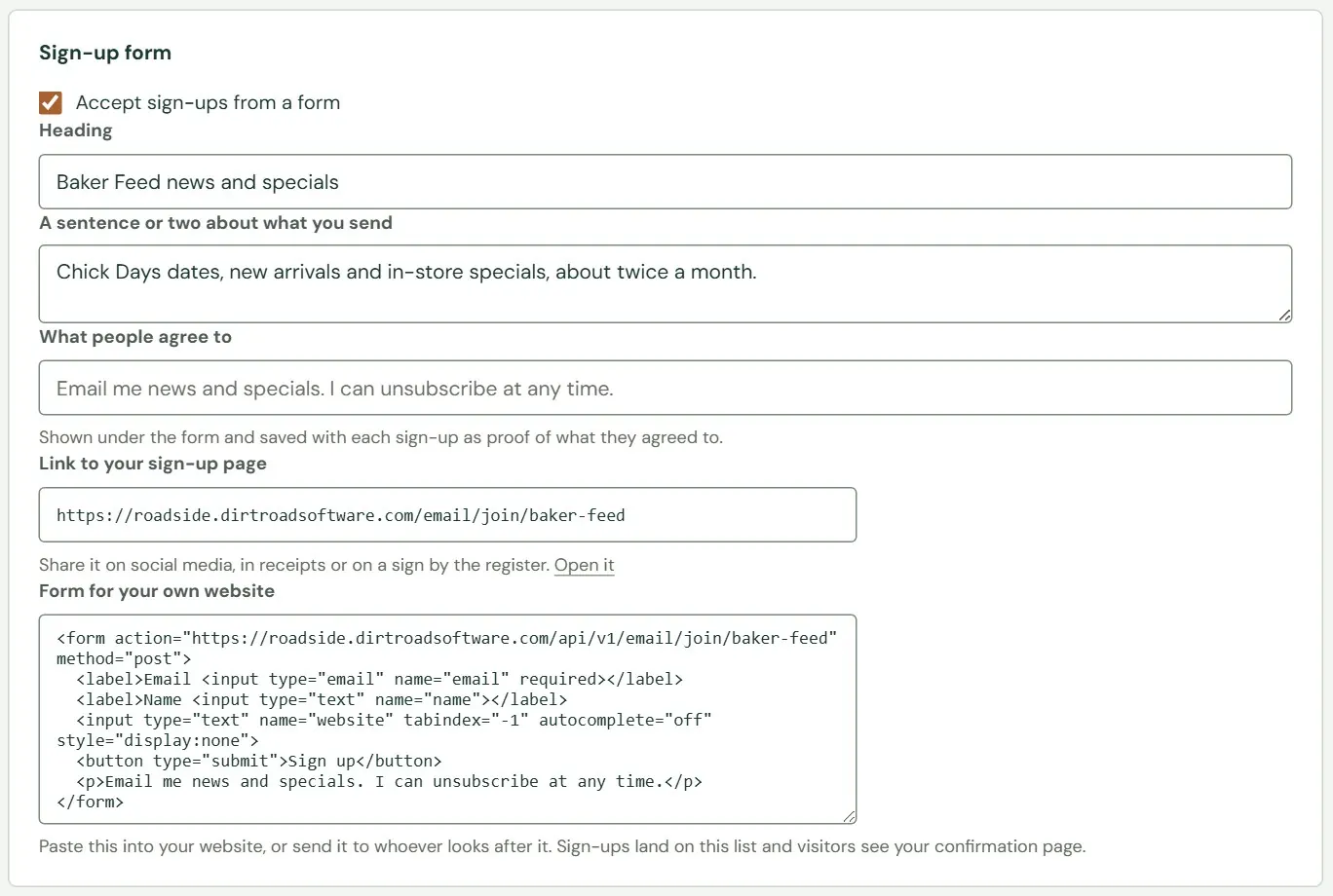Screen dimensions: 1333x896
Task: Focus the What people agree to field
Action: pos(666,388)
